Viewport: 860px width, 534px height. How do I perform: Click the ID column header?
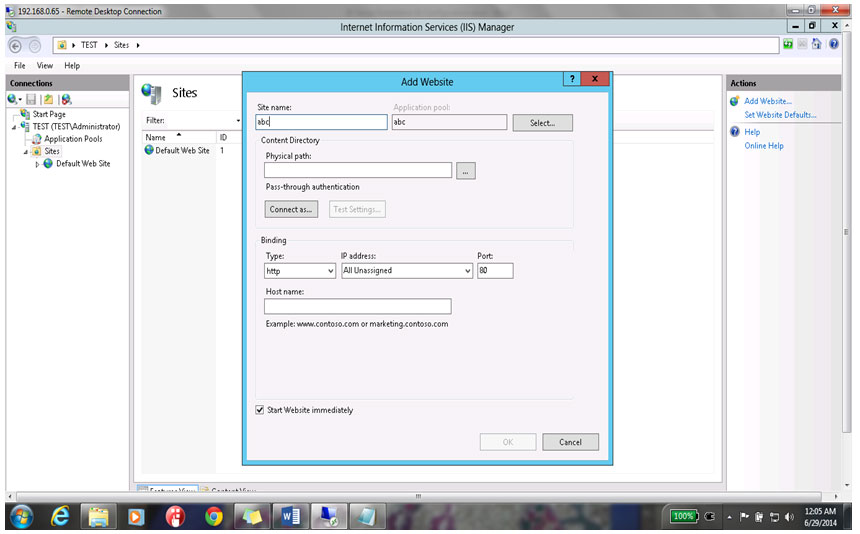223,138
